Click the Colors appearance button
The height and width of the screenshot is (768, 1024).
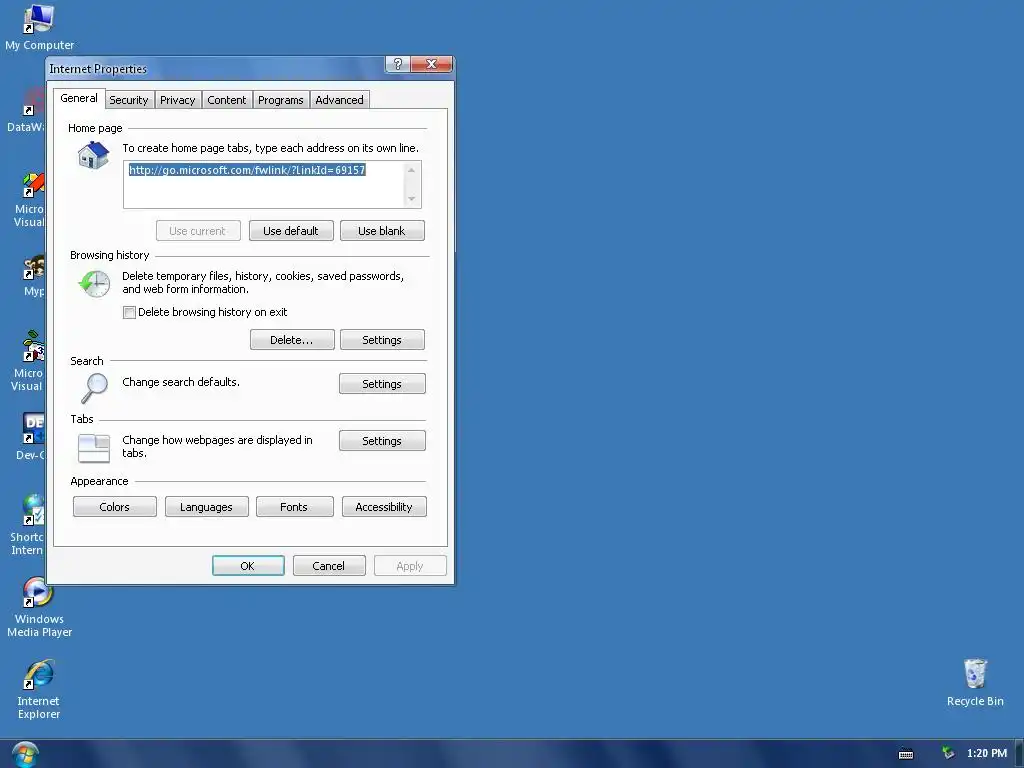(114, 507)
